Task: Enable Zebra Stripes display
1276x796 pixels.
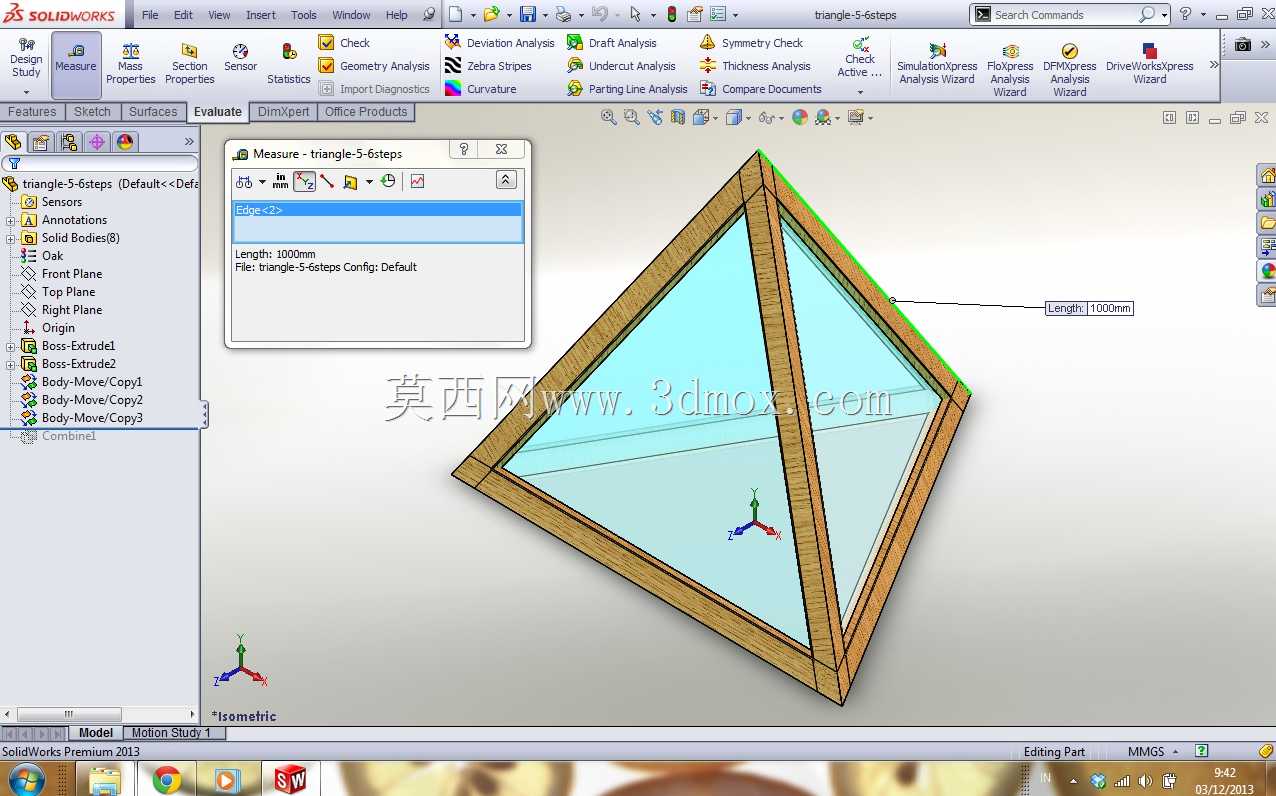Action: pyautogui.click(x=488, y=66)
